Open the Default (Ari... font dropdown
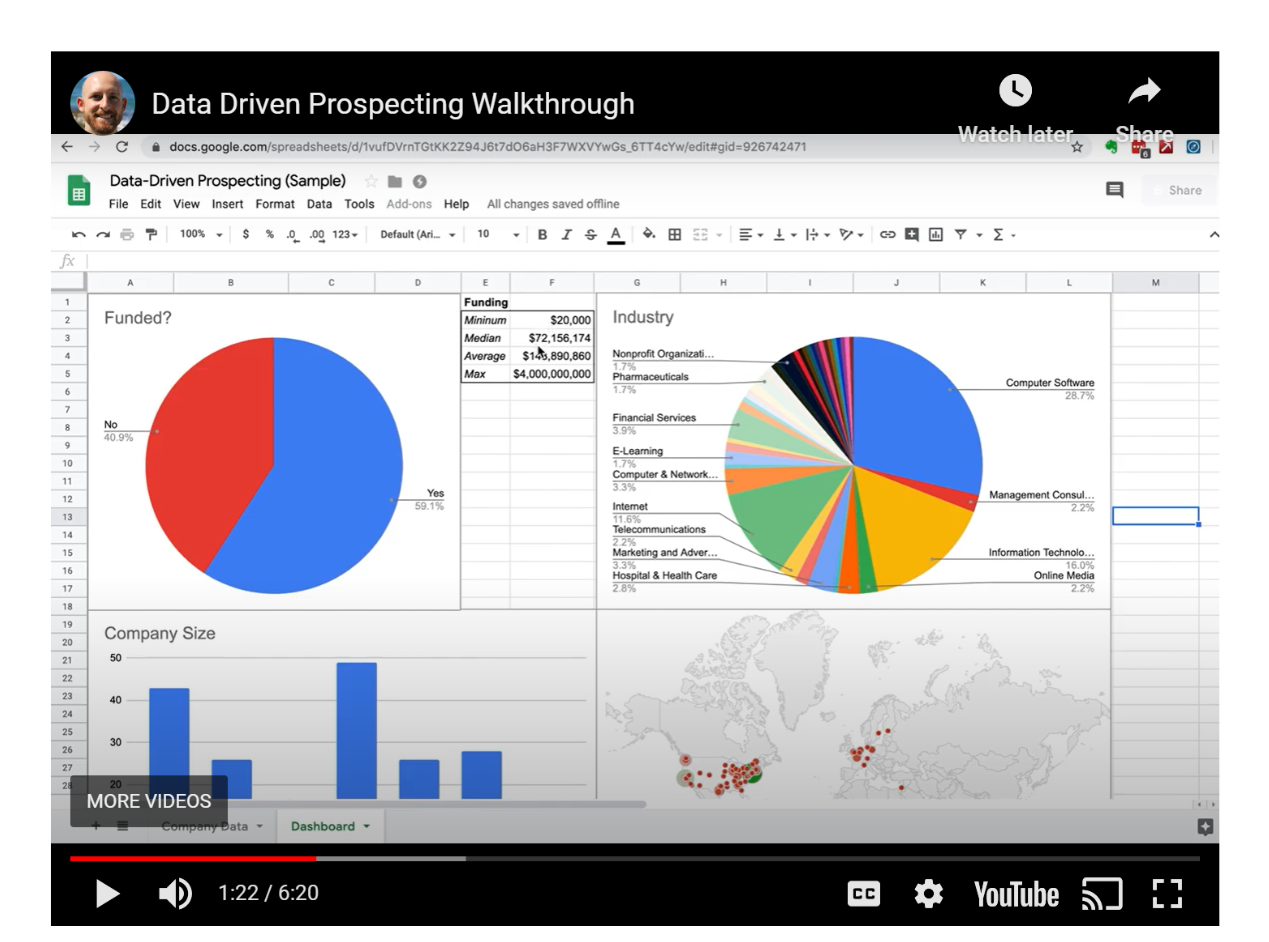This screenshot has width=1269, height=942. click(418, 235)
